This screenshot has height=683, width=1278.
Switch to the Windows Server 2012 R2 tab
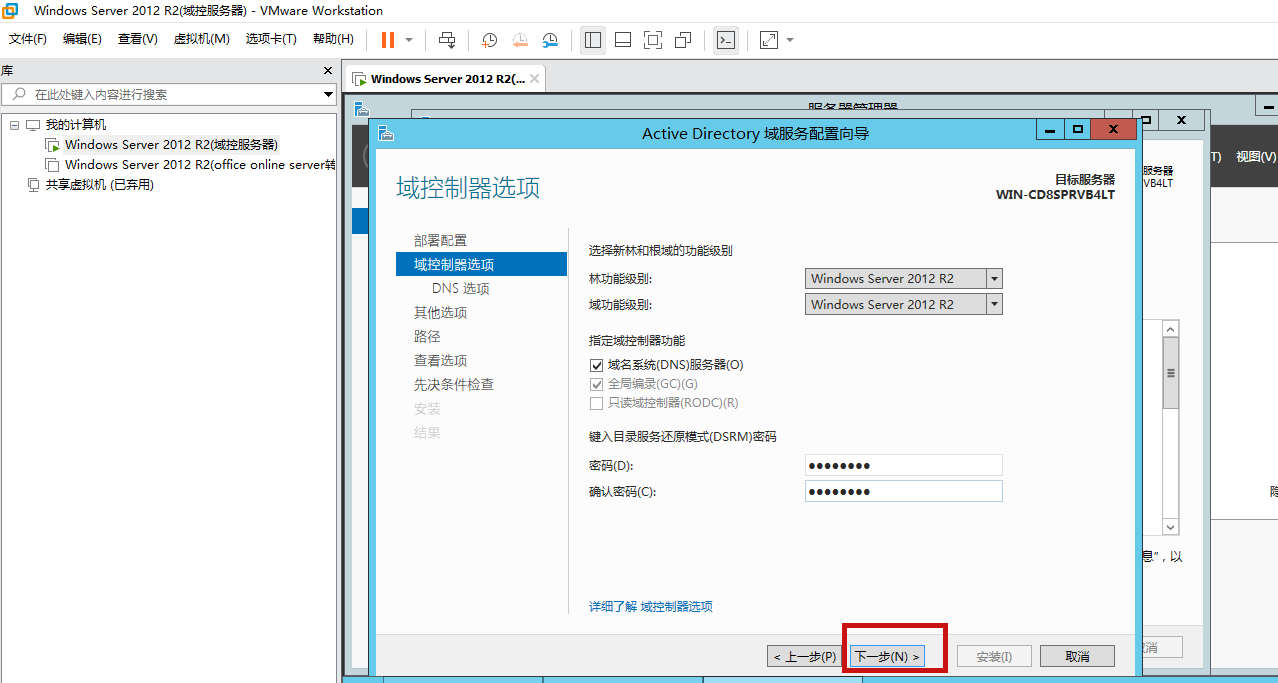coord(447,79)
